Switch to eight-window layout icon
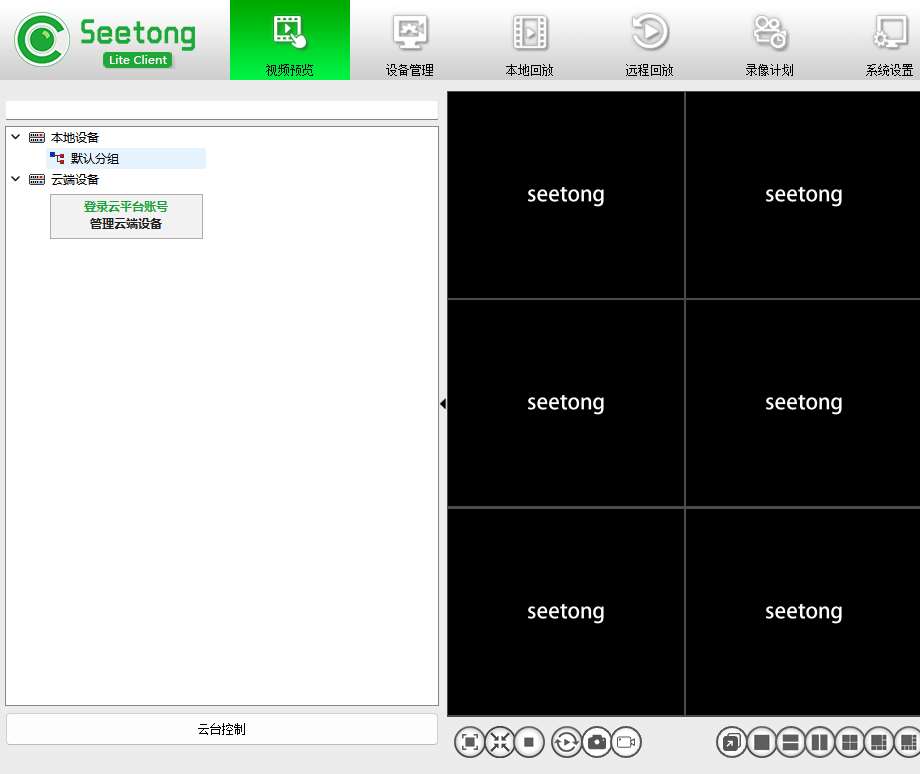 [907, 743]
